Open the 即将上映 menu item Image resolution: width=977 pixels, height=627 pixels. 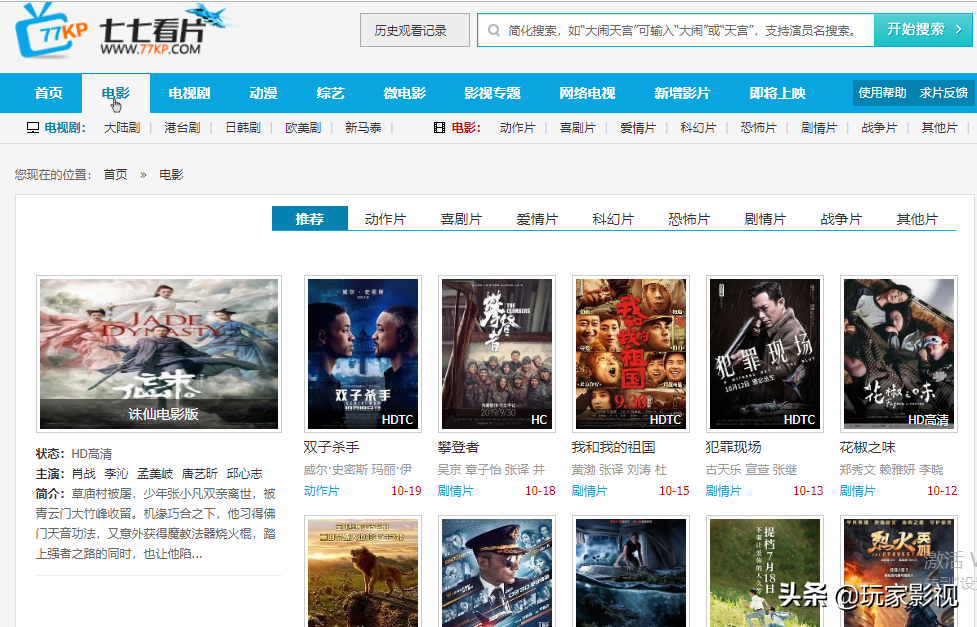pyautogui.click(x=777, y=92)
